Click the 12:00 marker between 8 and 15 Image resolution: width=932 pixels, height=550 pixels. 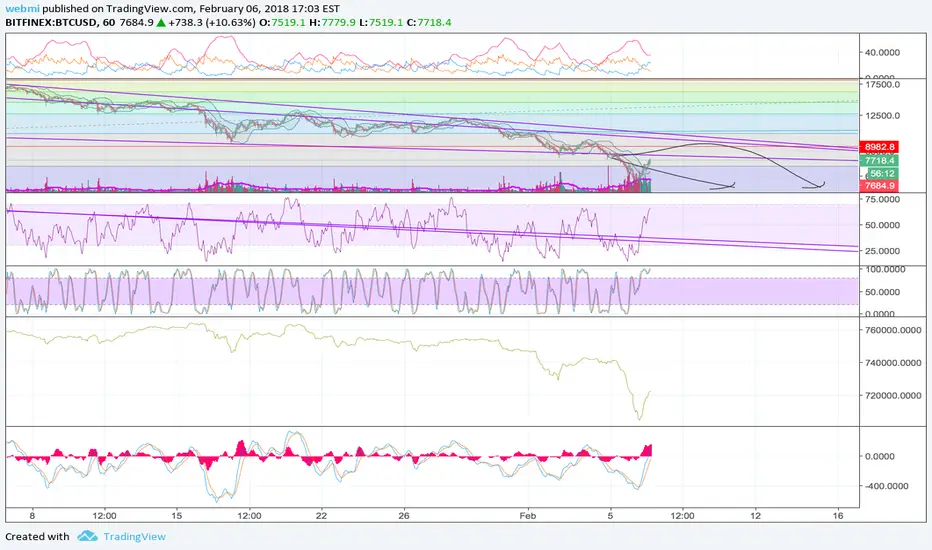pos(105,516)
